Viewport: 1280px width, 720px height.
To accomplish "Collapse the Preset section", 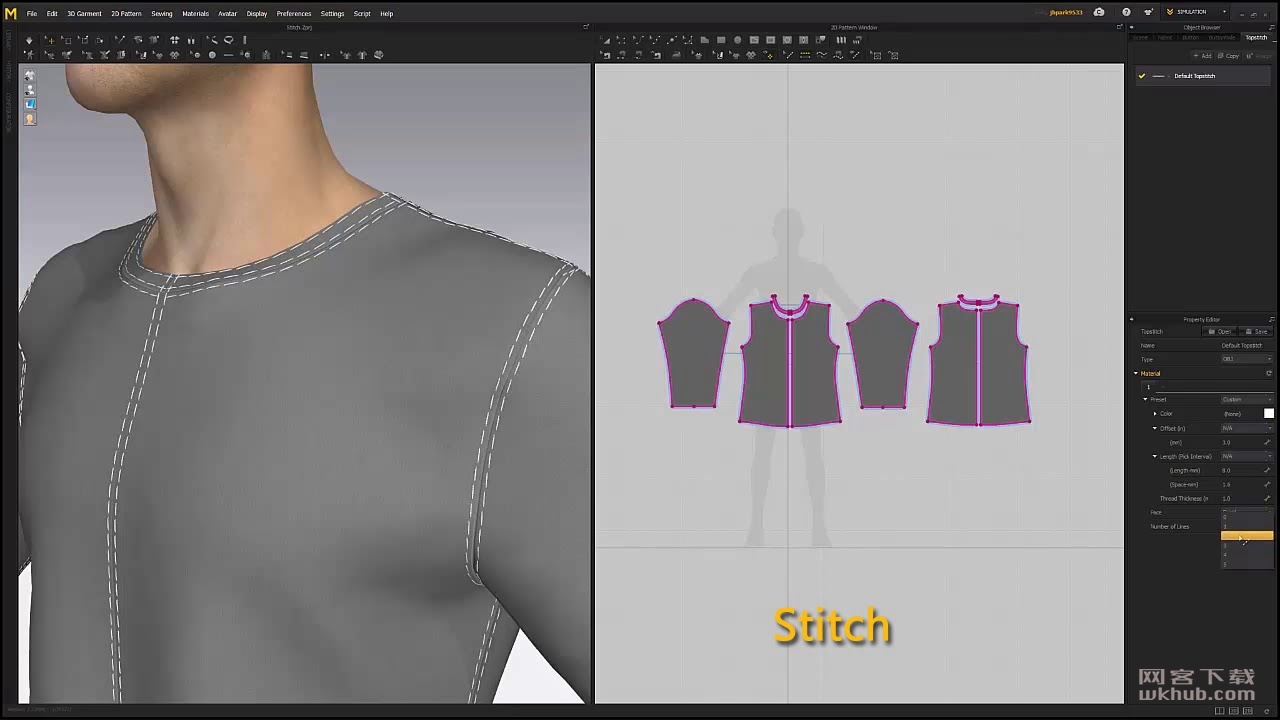I will 1146,399.
